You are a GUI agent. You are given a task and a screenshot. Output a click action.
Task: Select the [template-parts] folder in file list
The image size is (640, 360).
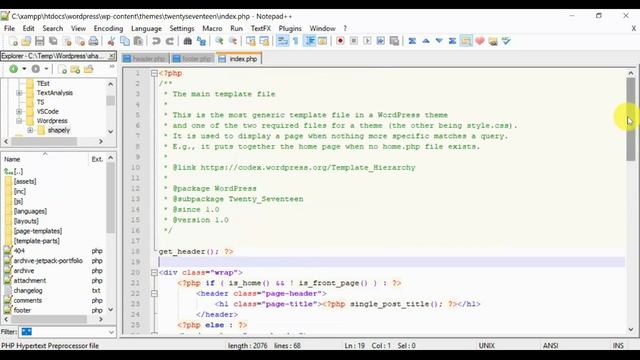pos(36,241)
